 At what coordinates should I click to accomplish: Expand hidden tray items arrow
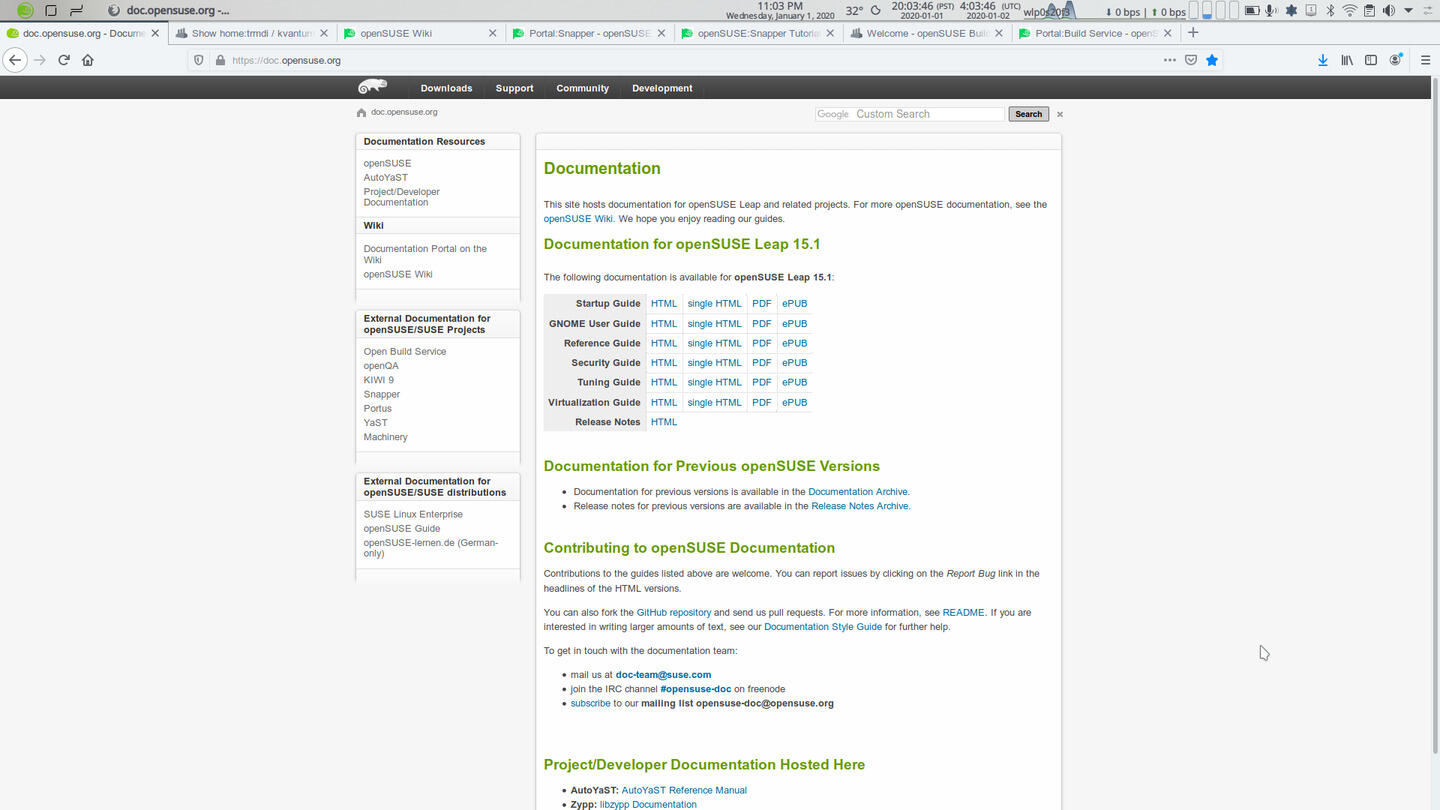point(1409,11)
